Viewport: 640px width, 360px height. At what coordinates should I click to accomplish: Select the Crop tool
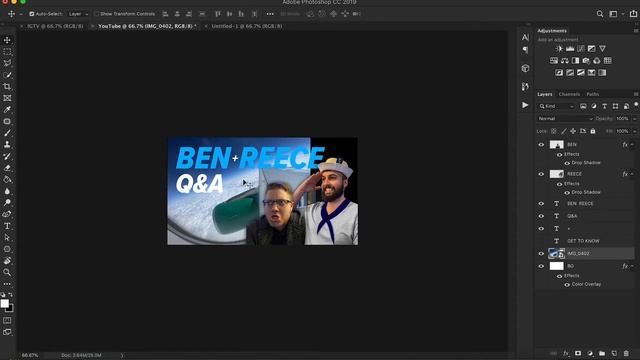(7, 87)
